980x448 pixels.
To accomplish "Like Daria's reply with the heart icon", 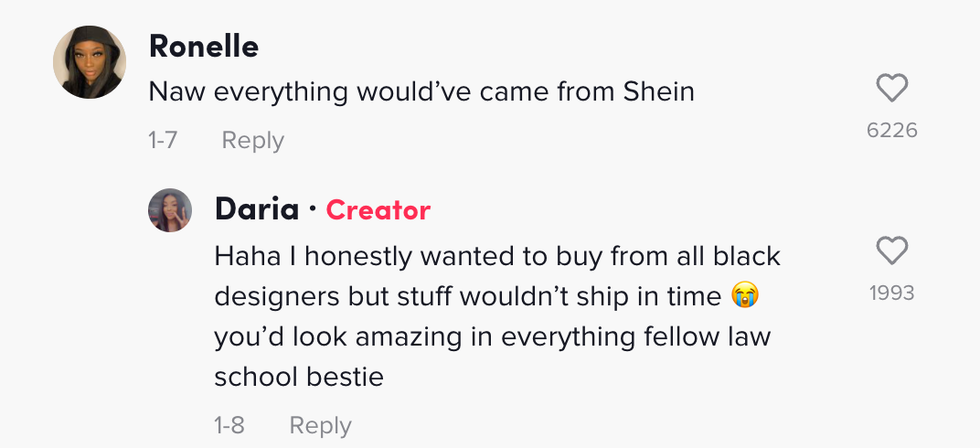I will [891, 250].
